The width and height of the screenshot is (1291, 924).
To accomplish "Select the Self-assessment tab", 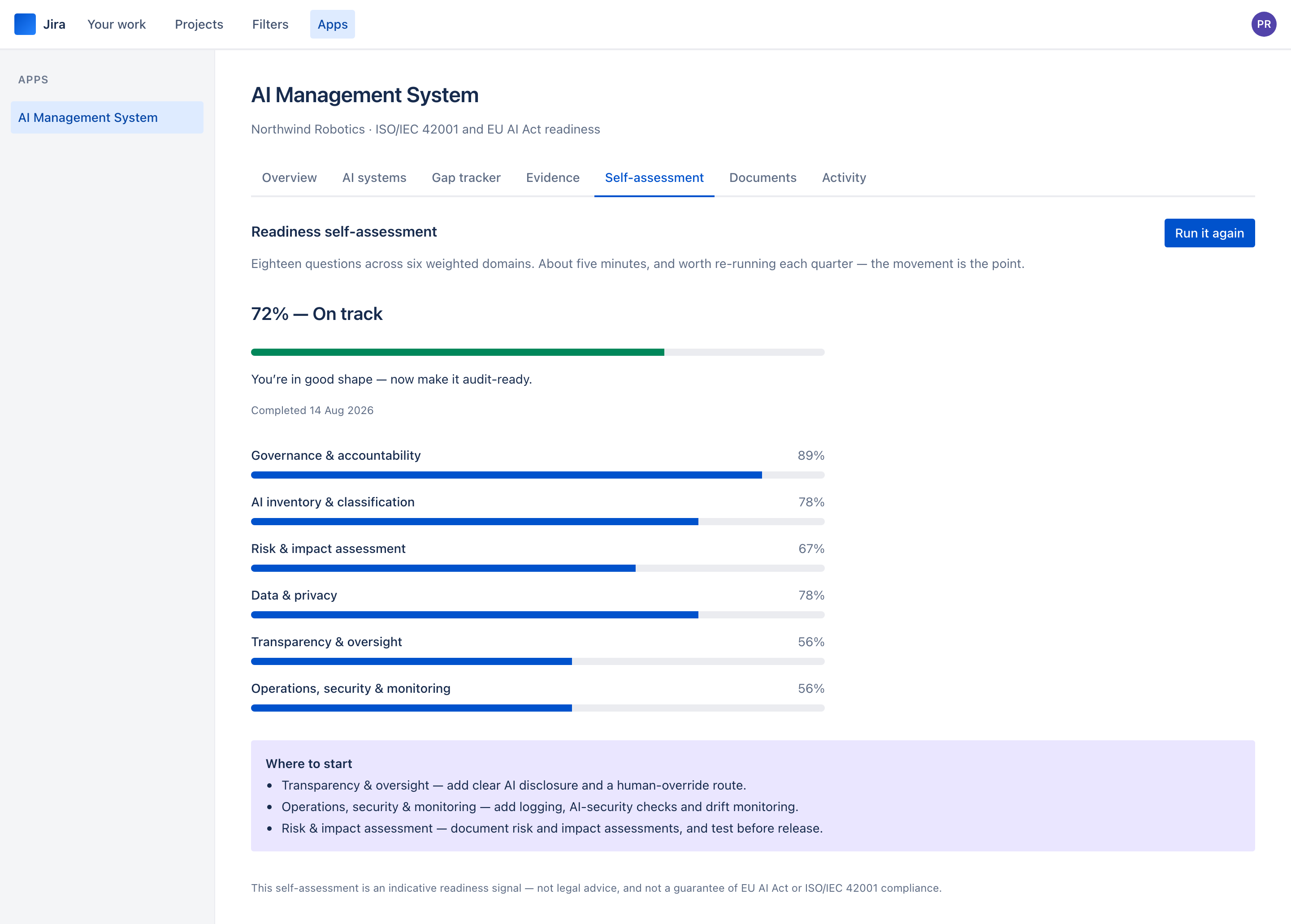I will [654, 177].
